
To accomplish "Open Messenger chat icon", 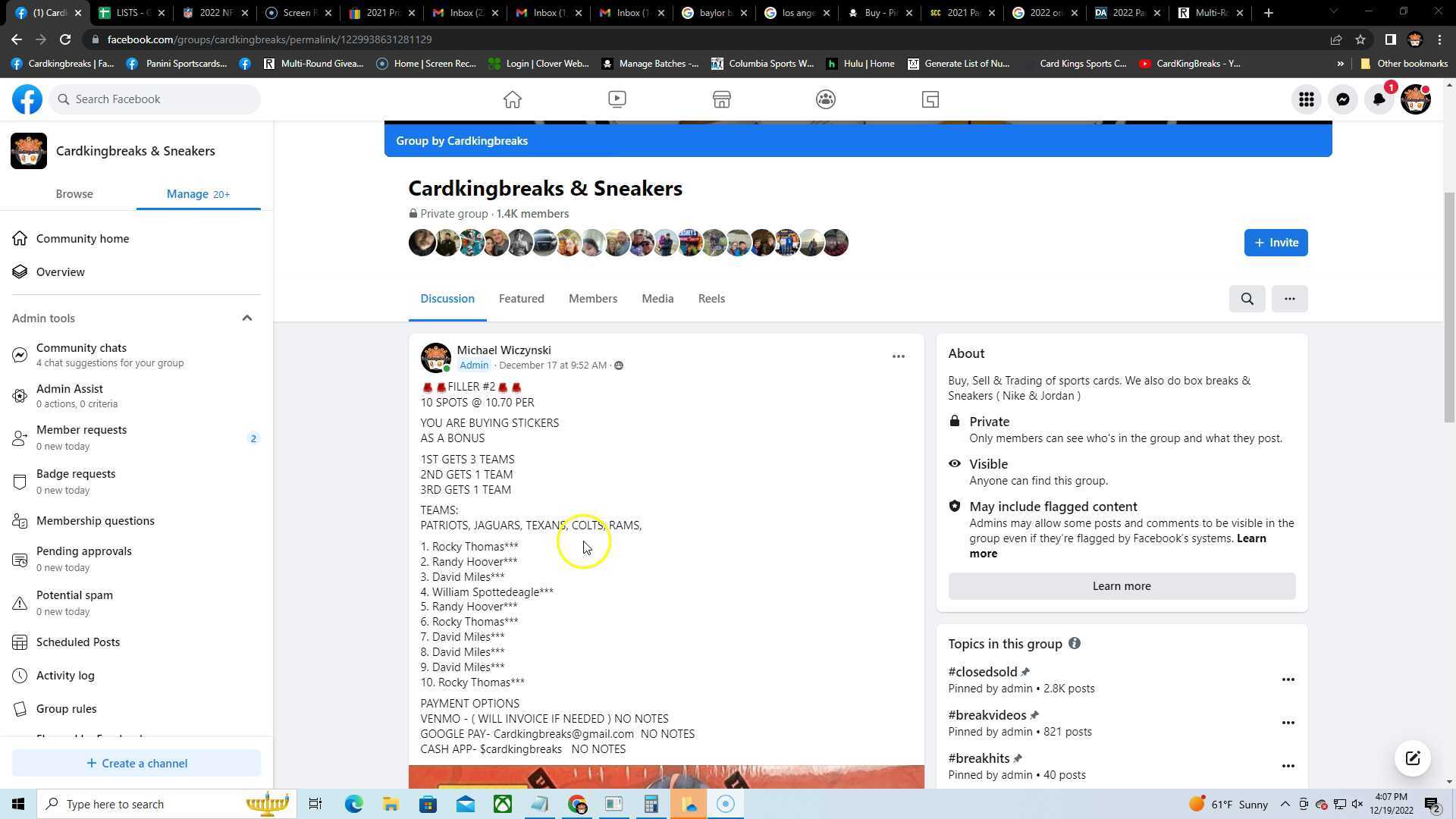I will tap(1342, 99).
